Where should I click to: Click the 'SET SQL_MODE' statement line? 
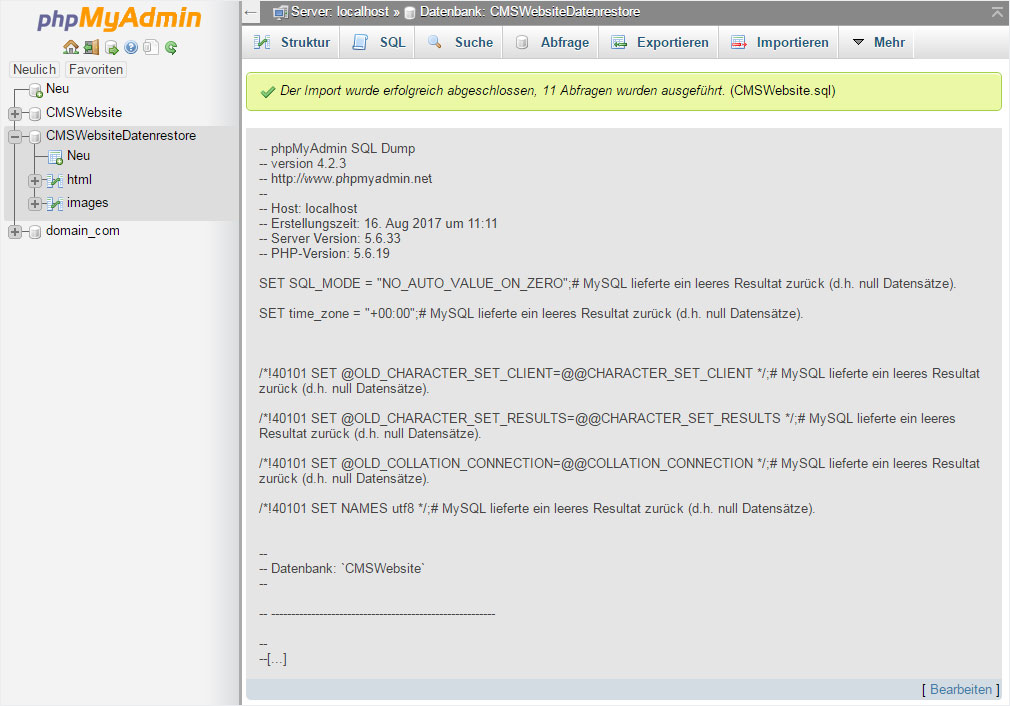[607, 283]
